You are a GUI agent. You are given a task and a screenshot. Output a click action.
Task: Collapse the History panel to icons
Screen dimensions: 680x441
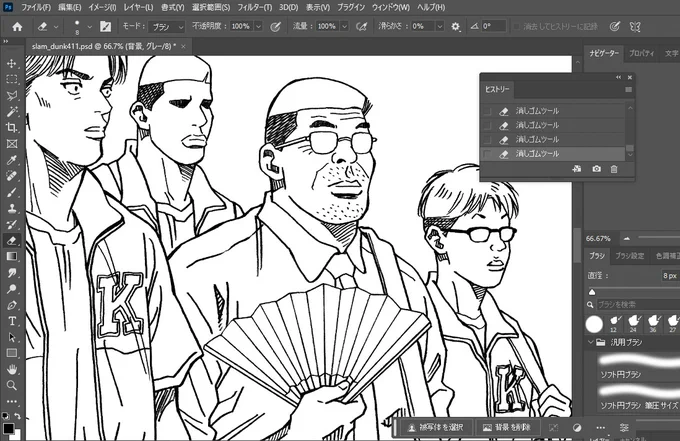618,77
